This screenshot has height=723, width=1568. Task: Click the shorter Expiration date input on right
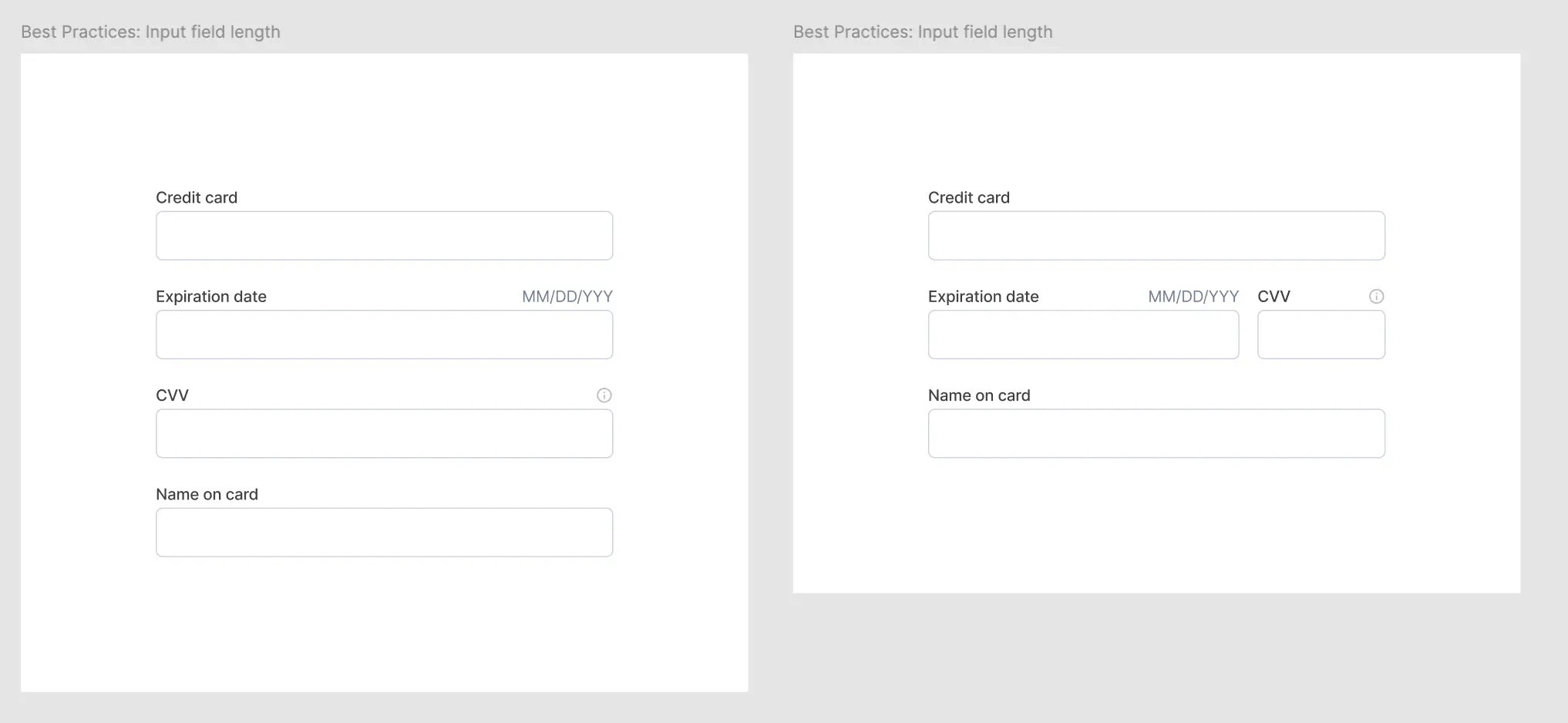click(x=1083, y=335)
